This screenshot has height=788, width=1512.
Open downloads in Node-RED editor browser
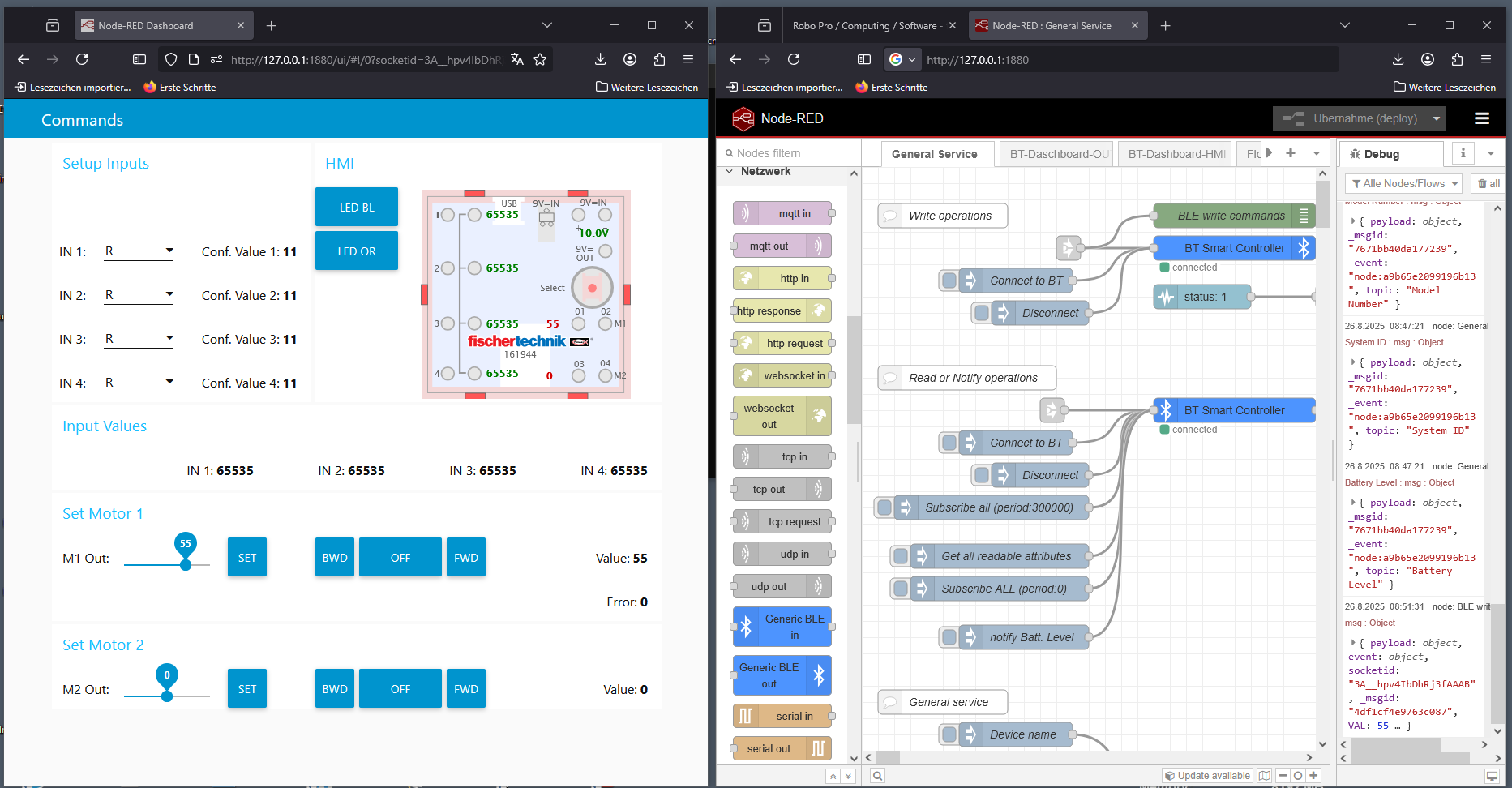[1398, 59]
